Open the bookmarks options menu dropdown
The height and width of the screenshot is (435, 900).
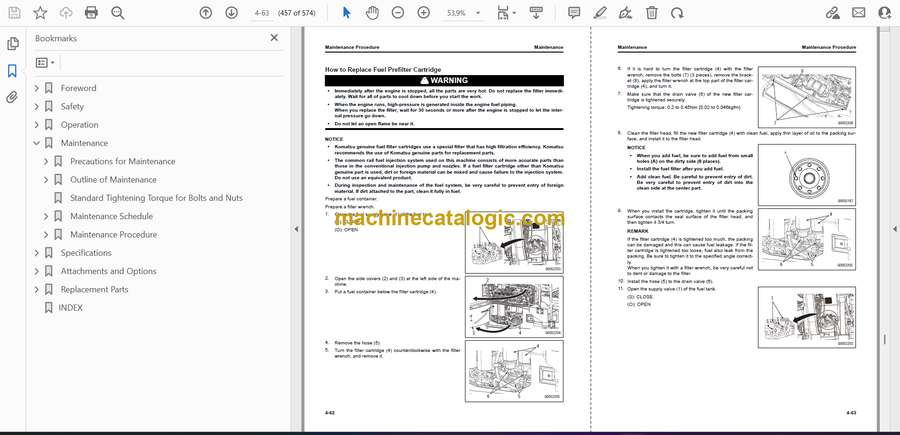[45, 63]
